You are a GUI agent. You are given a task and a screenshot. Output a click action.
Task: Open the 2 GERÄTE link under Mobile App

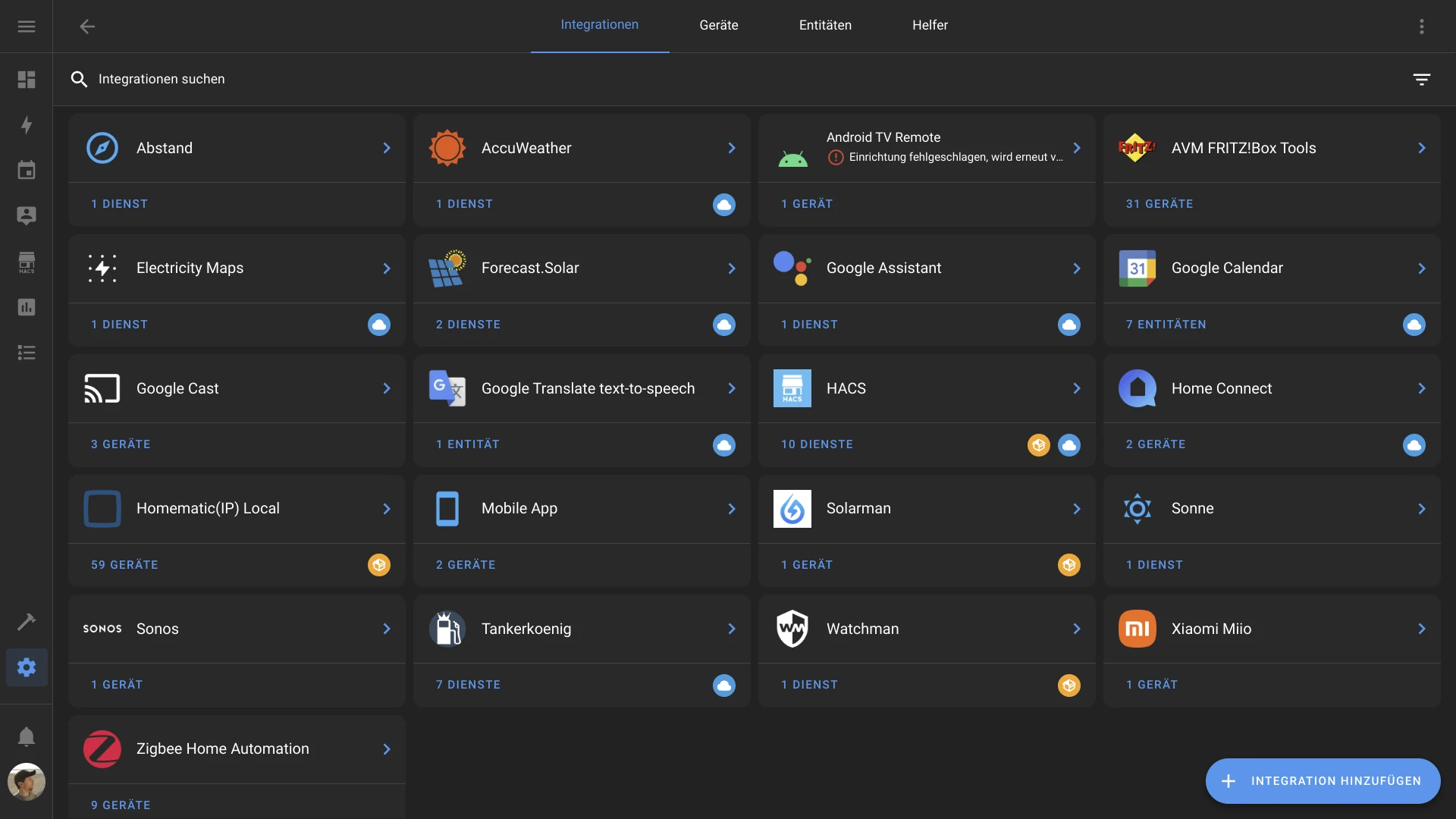click(x=466, y=565)
